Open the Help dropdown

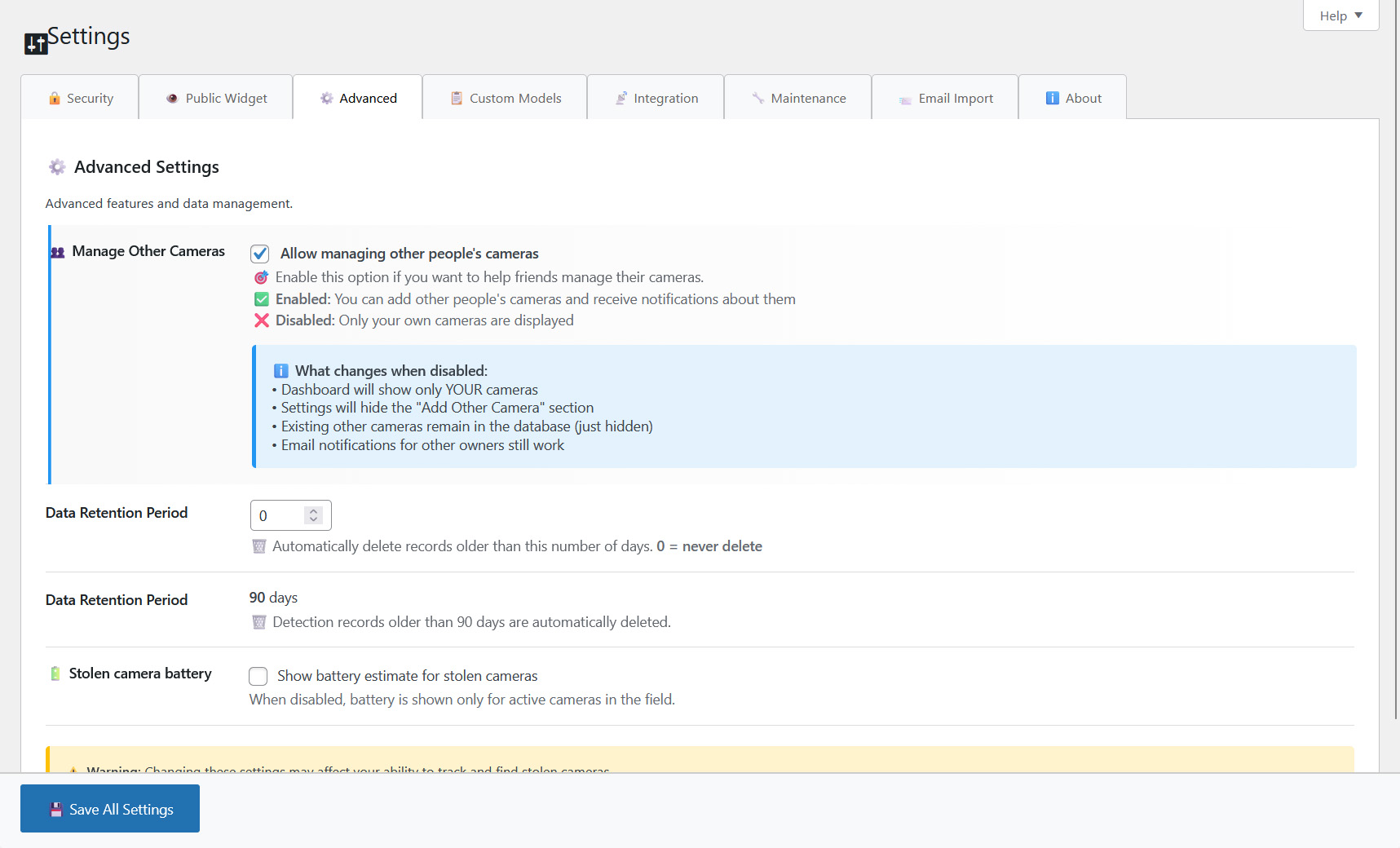pyautogui.click(x=1340, y=15)
